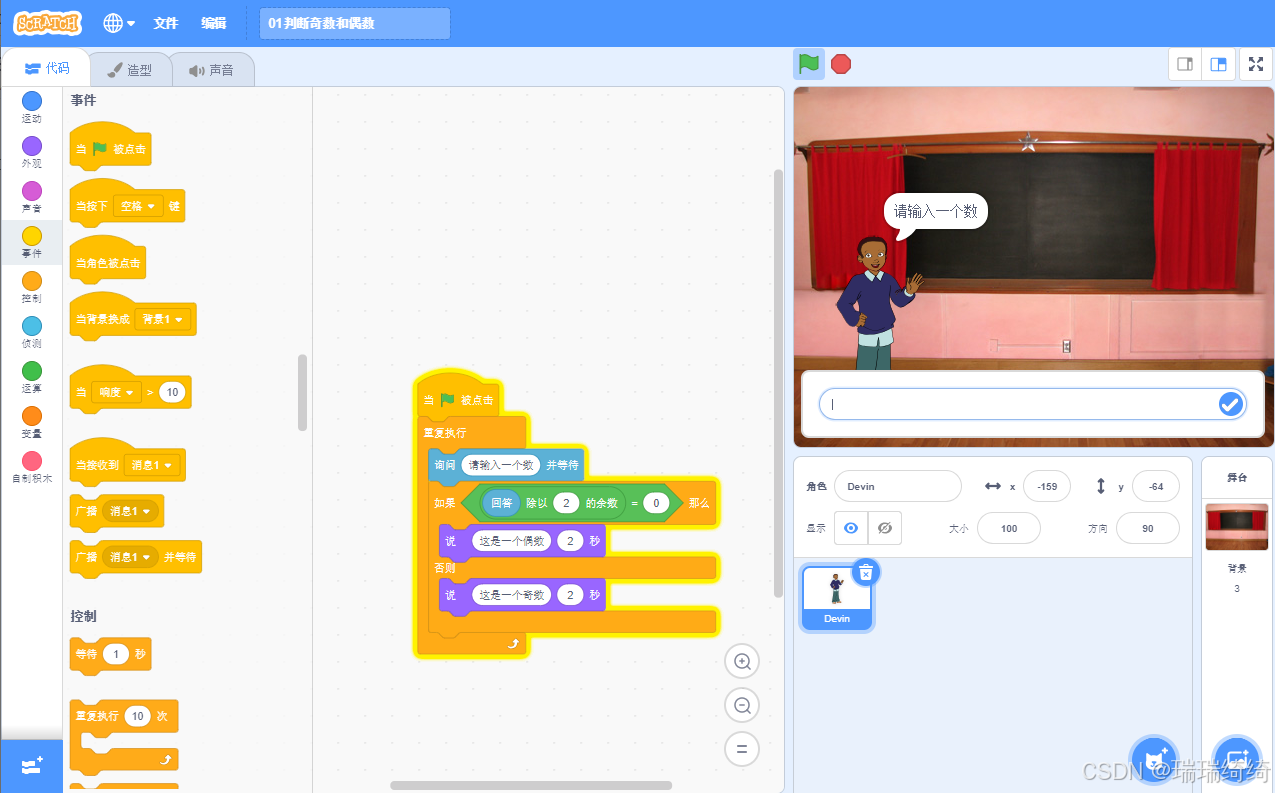Select the 运动 block category
1275x793 pixels.
pyautogui.click(x=32, y=108)
